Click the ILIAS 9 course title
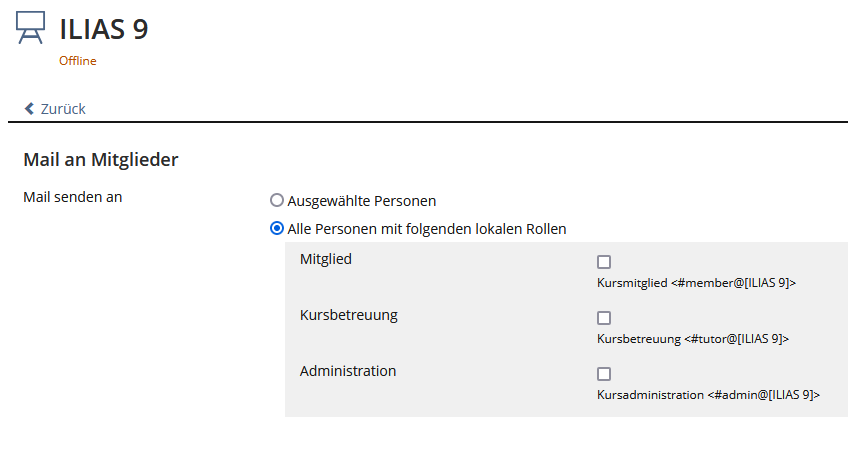 [104, 29]
